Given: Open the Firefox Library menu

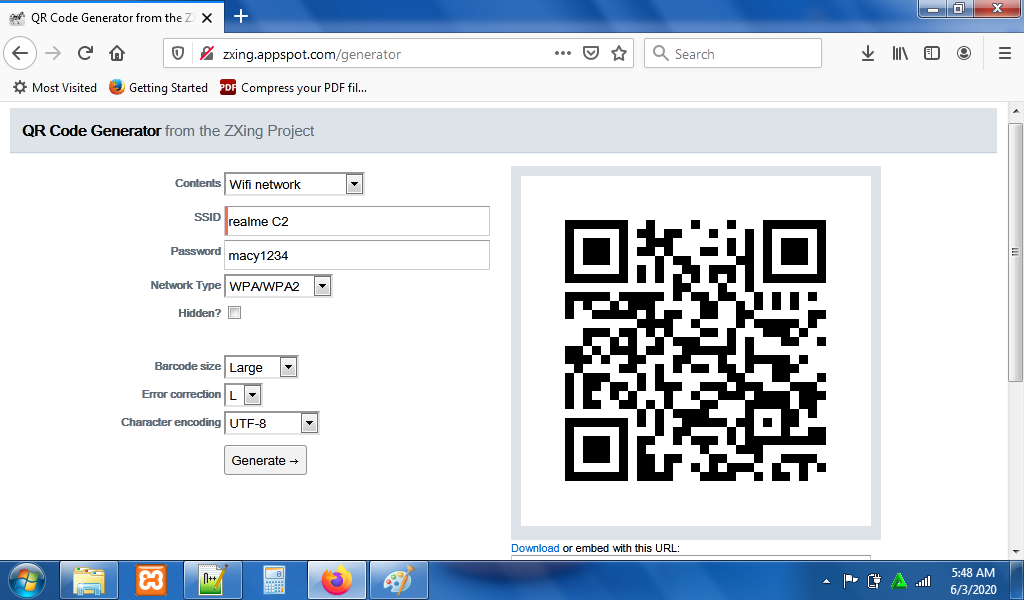Looking at the screenshot, I should click(x=899, y=53).
